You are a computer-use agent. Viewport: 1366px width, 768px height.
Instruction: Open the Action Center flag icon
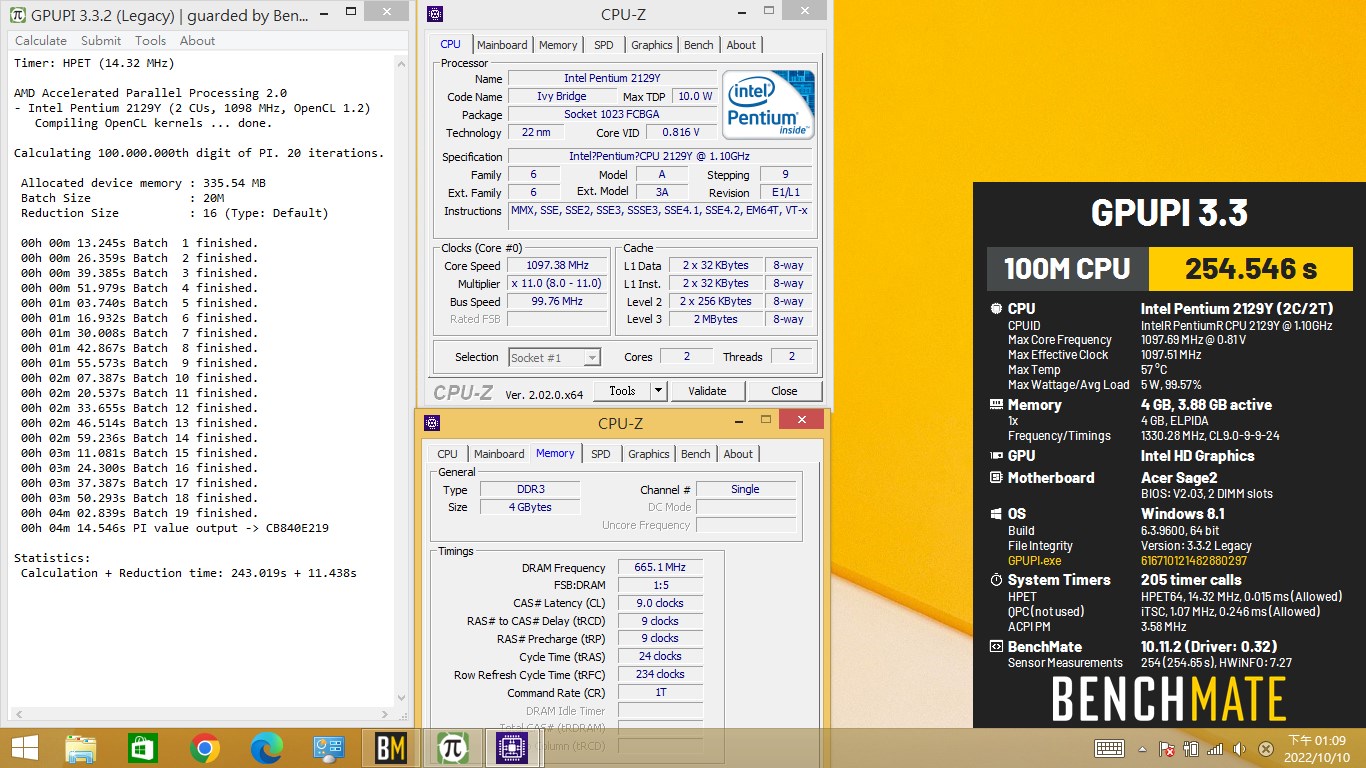(x=1166, y=749)
